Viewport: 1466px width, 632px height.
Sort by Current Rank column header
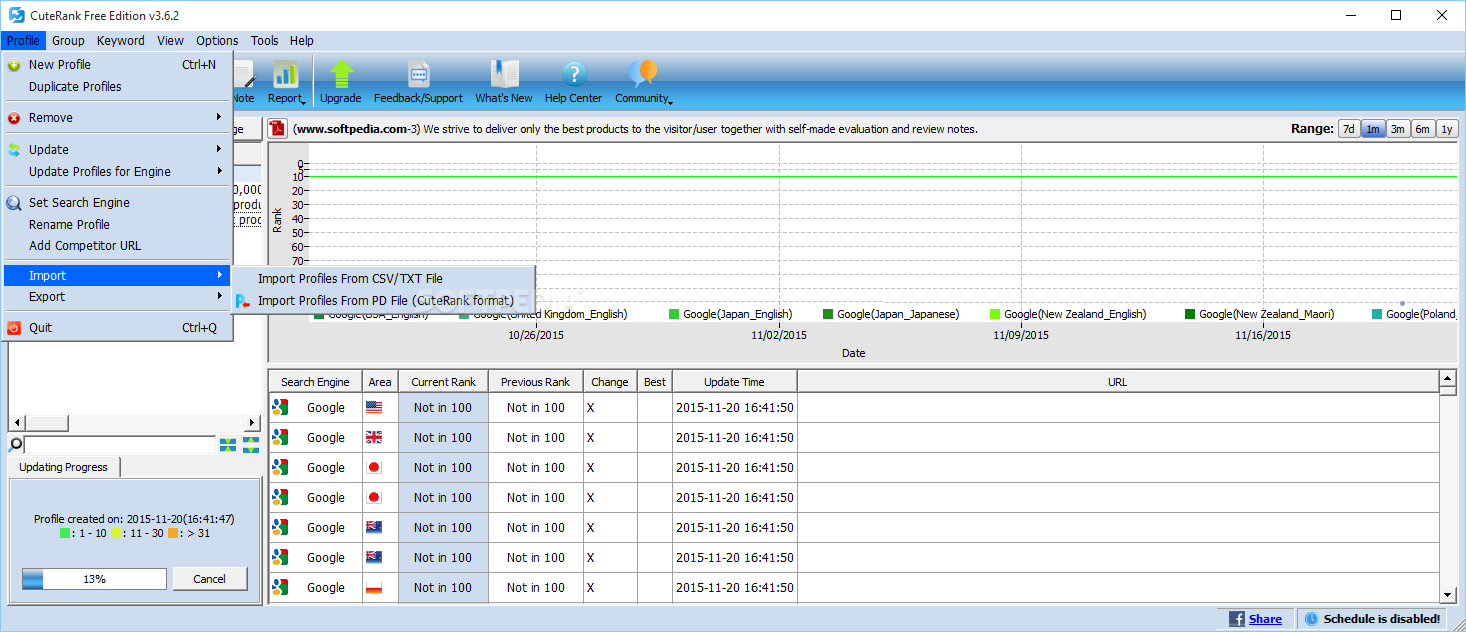point(444,381)
